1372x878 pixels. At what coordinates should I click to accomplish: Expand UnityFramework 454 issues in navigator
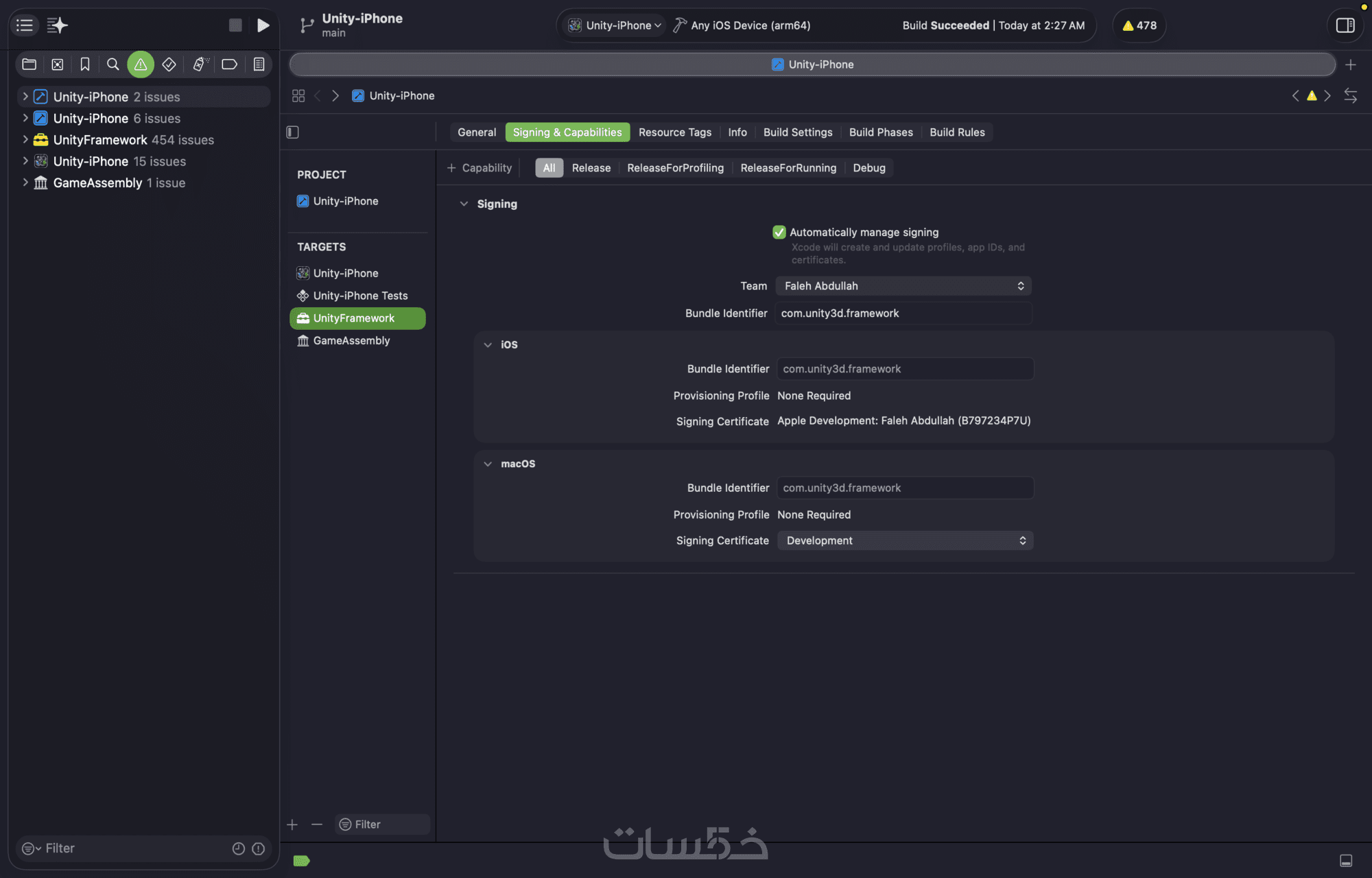(x=25, y=140)
